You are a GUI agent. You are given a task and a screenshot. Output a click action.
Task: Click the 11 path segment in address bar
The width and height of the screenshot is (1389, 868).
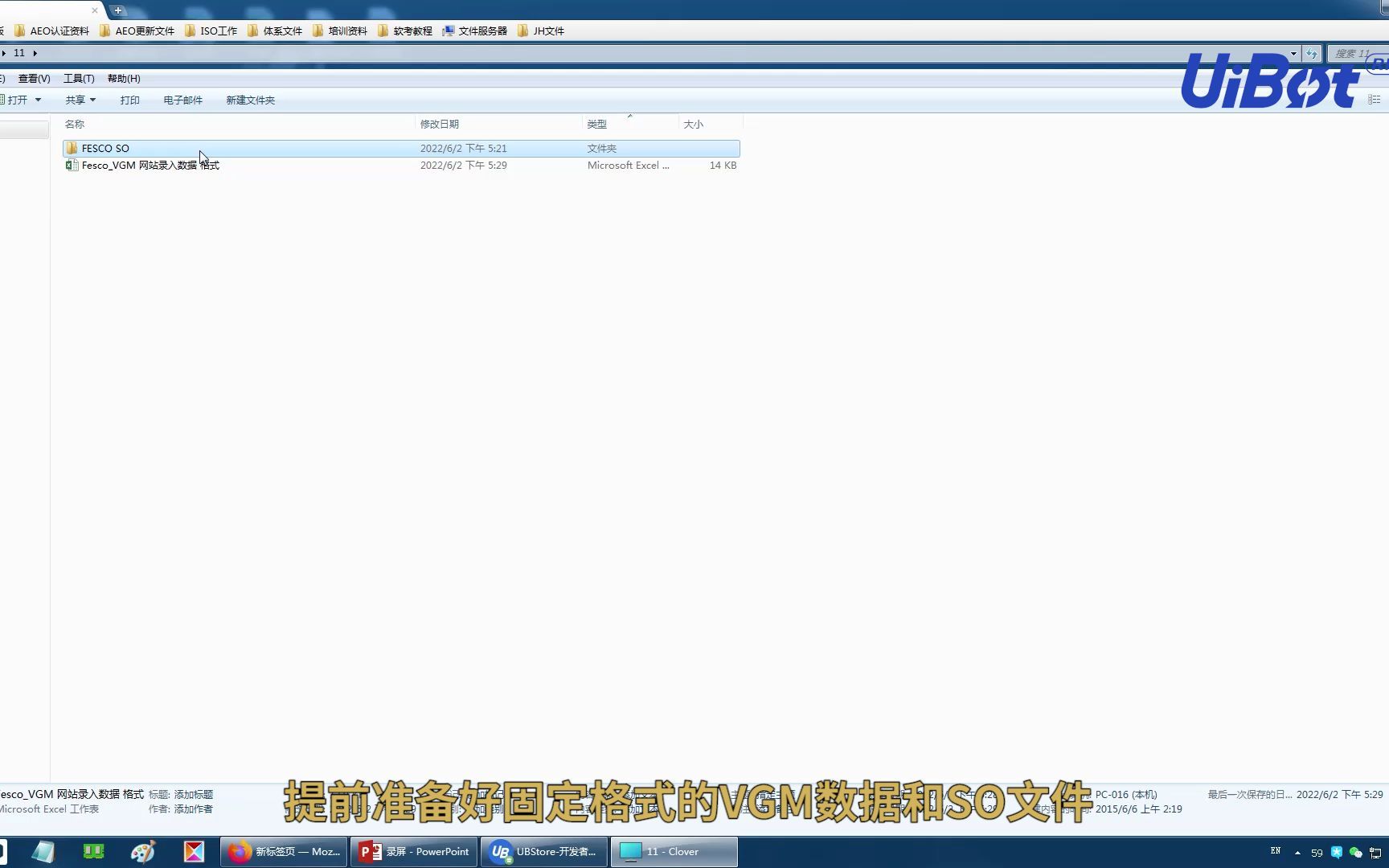[x=19, y=53]
